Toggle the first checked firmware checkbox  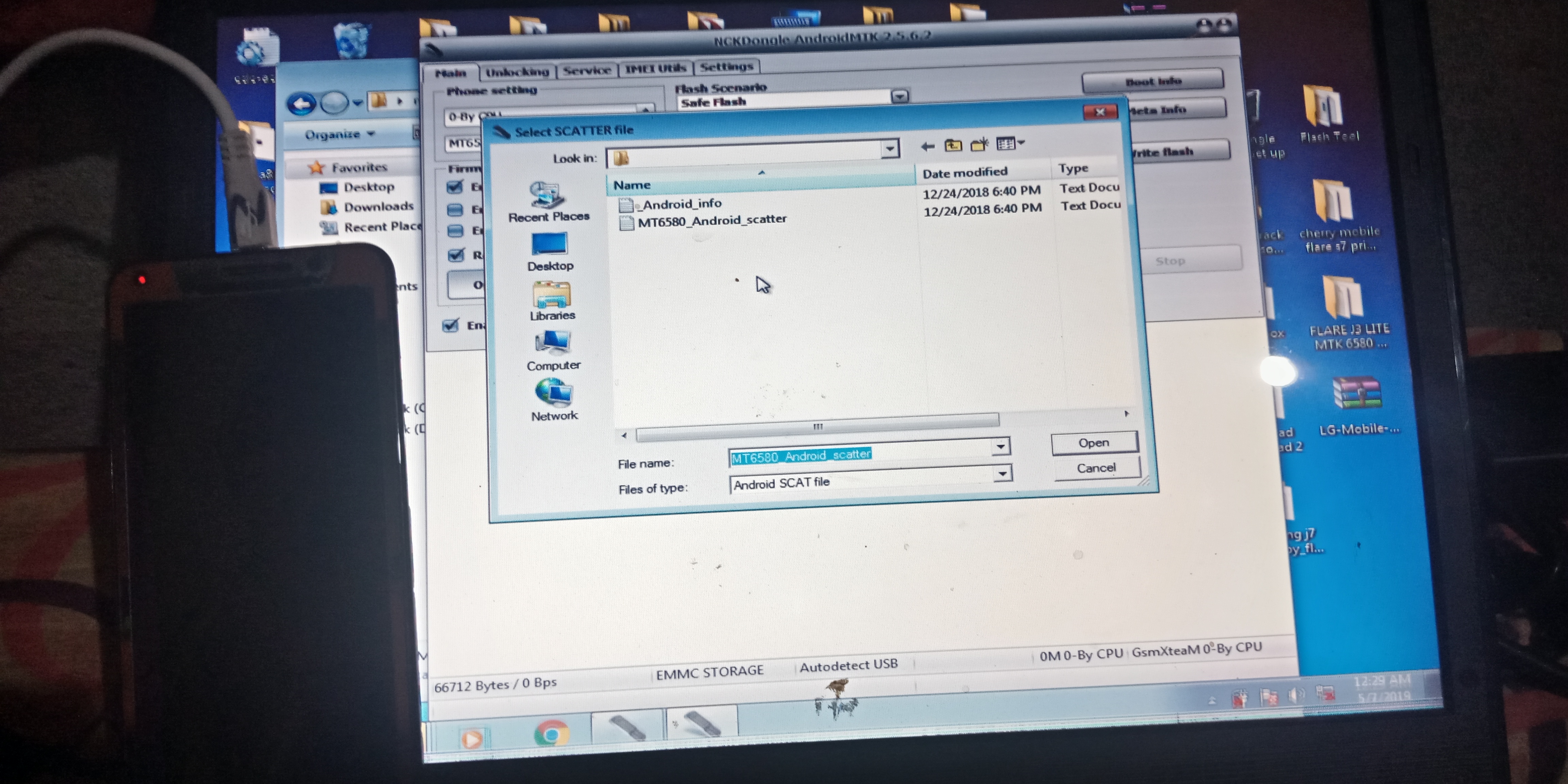point(455,187)
